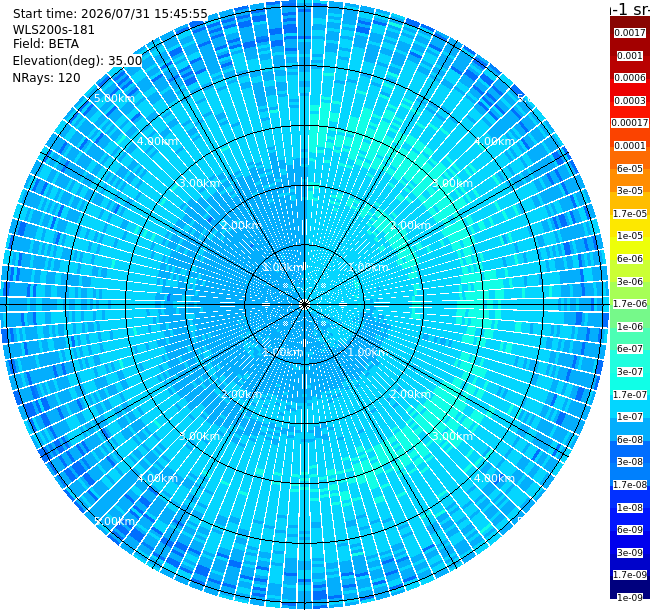Screen dimensions: 650x610
Task: Select the 0.0003 red colorbar swatch
Action: click(630, 101)
